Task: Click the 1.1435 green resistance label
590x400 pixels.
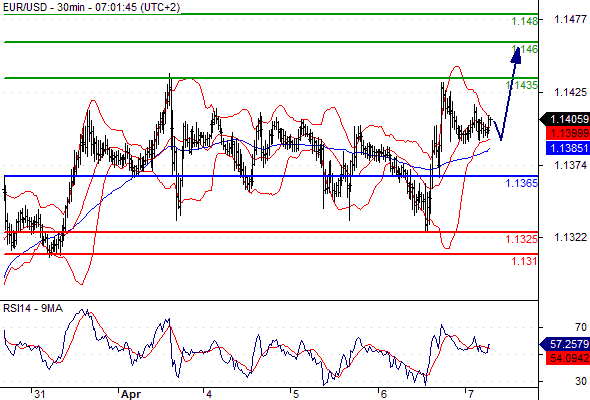Action: (522, 85)
